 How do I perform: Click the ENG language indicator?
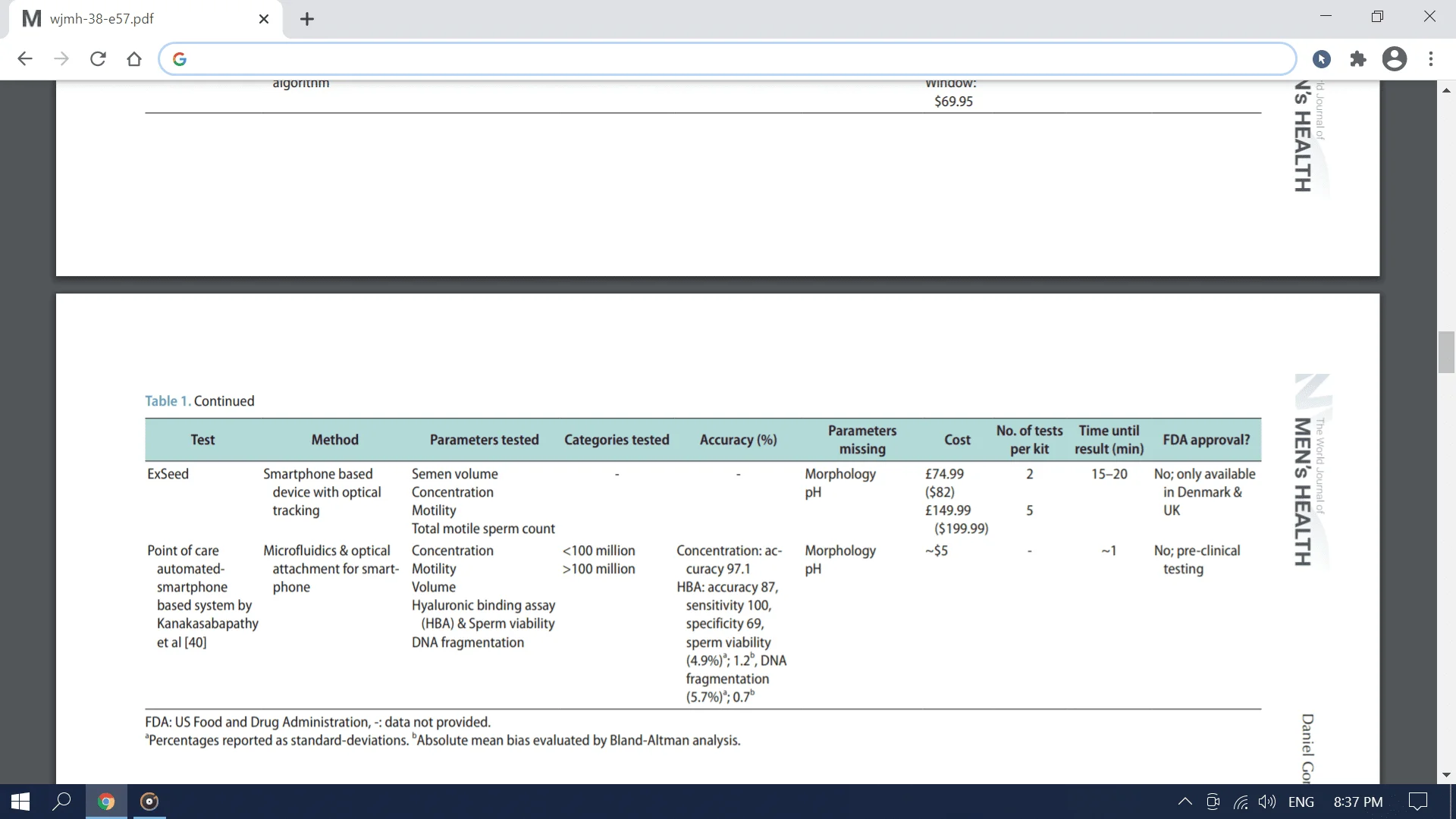click(1301, 802)
